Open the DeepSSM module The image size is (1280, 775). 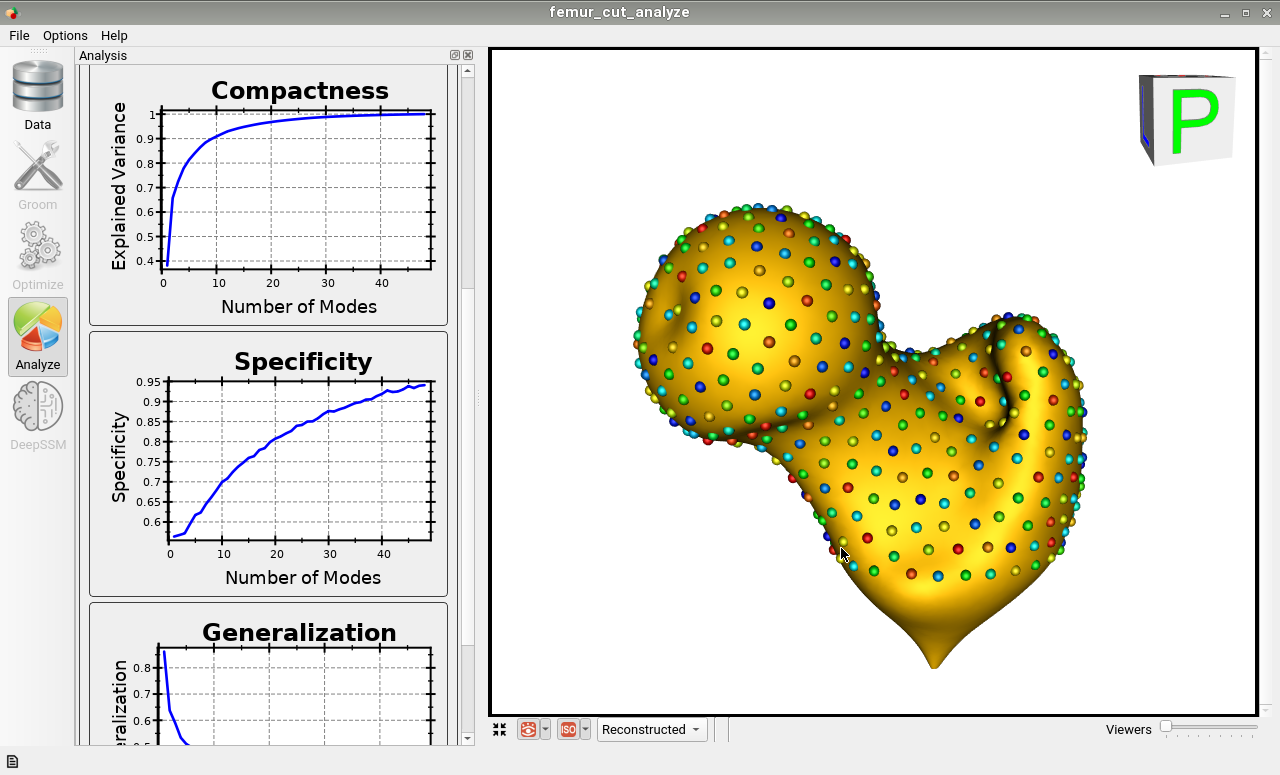tap(38, 416)
